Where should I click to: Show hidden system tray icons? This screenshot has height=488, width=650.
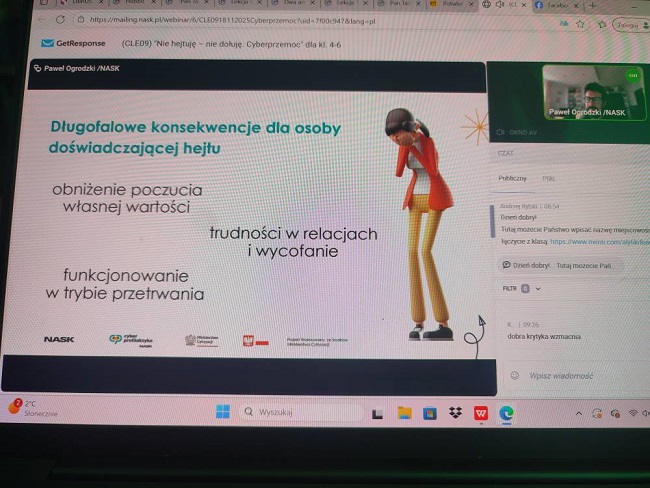pos(578,413)
